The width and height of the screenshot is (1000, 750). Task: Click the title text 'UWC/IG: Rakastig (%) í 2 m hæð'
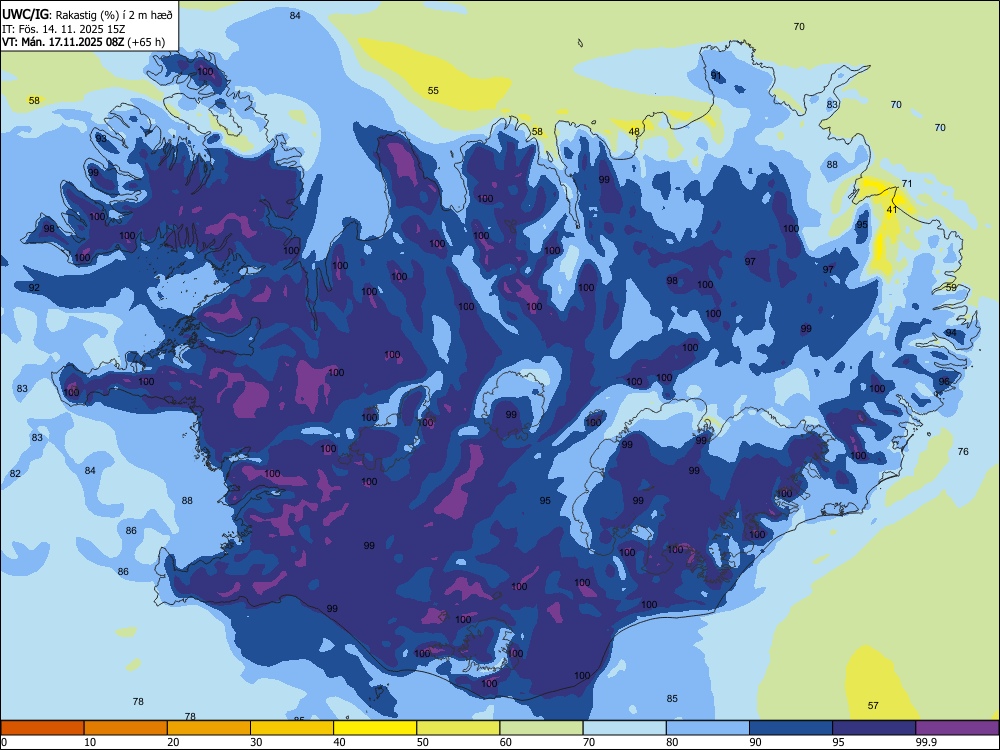tap(87, 15)
